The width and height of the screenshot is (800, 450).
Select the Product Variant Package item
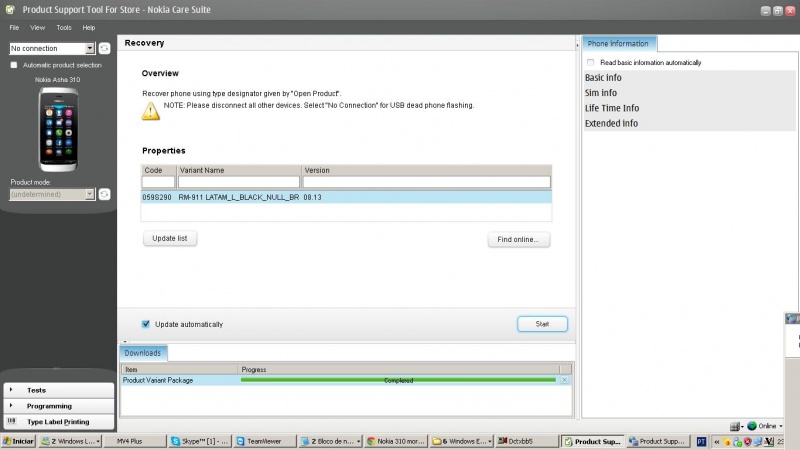pyautogui.click(x=158, y=380)
